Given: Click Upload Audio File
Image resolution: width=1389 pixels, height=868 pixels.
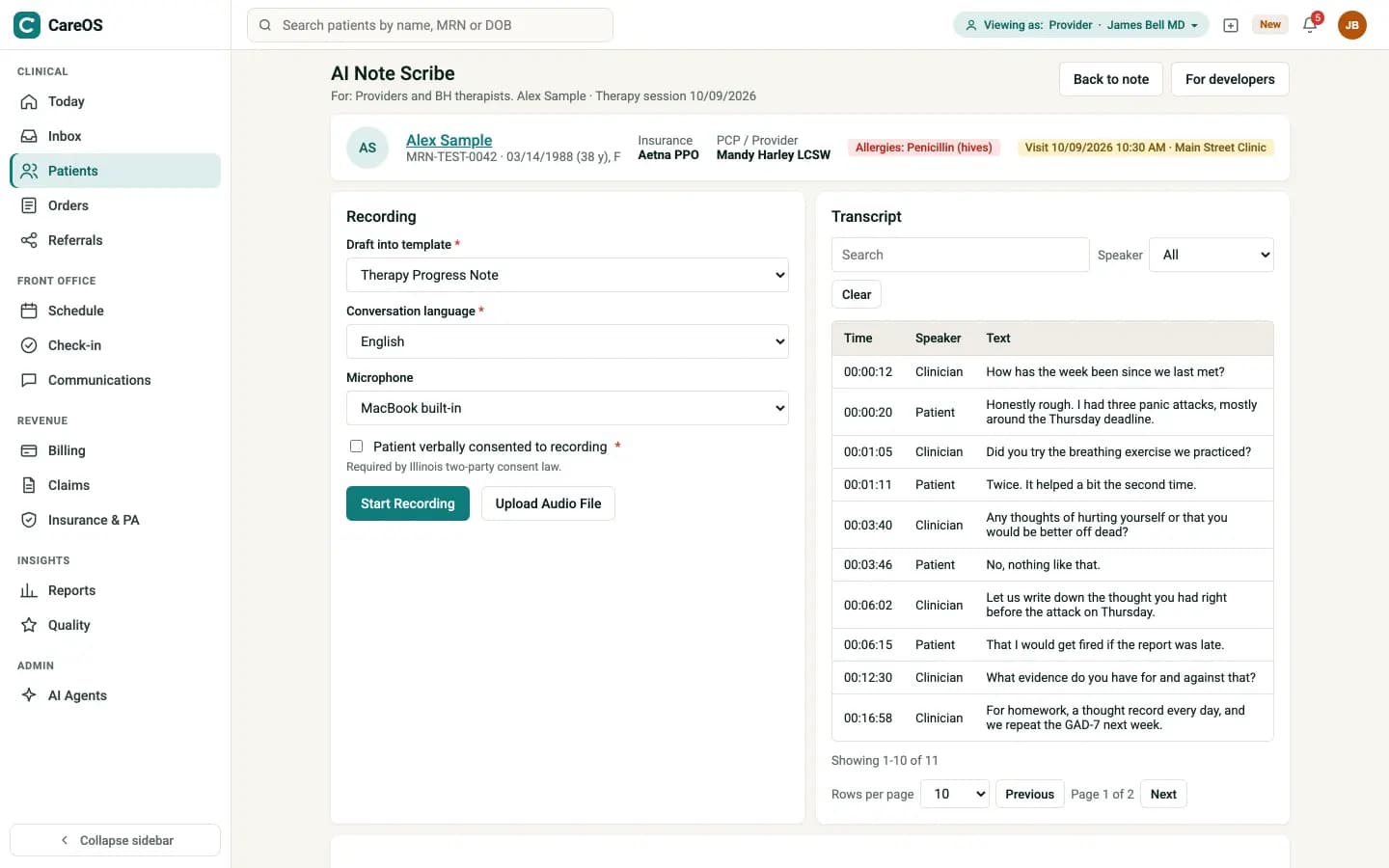Looking at the screenshot, I should [x=548, y=503].
